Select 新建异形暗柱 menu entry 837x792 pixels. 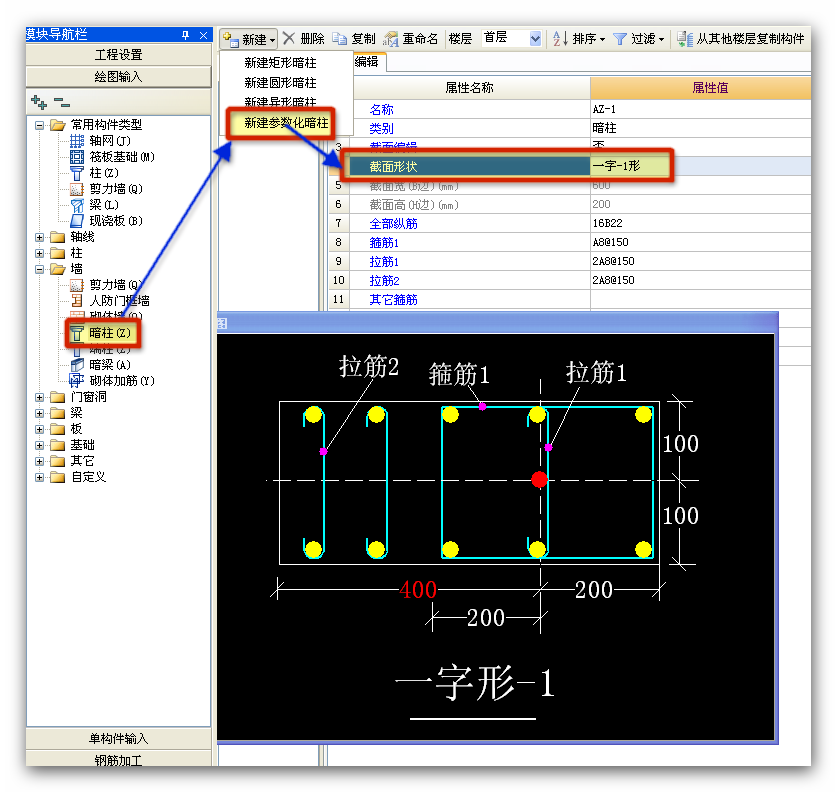281,101
